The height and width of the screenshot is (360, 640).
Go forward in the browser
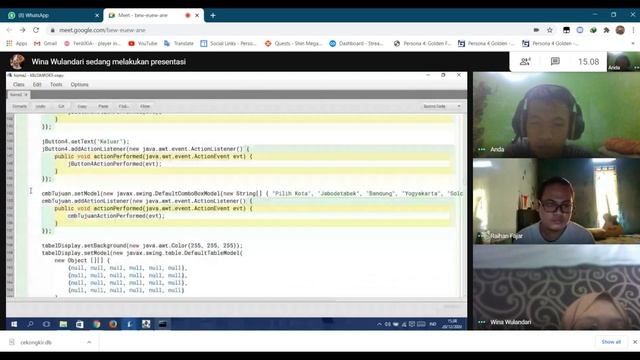[x=22, y=30]
